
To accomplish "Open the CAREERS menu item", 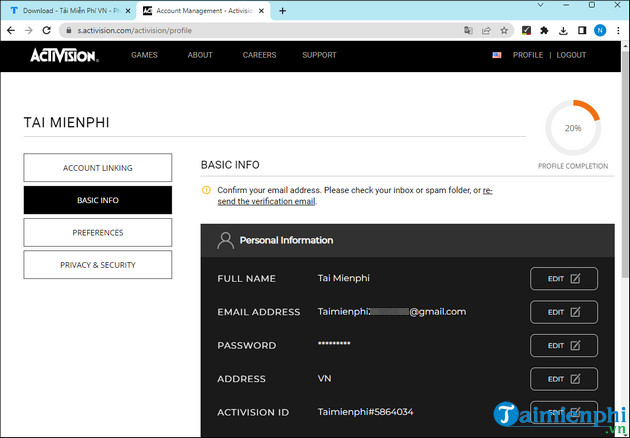I will (260, 55).
